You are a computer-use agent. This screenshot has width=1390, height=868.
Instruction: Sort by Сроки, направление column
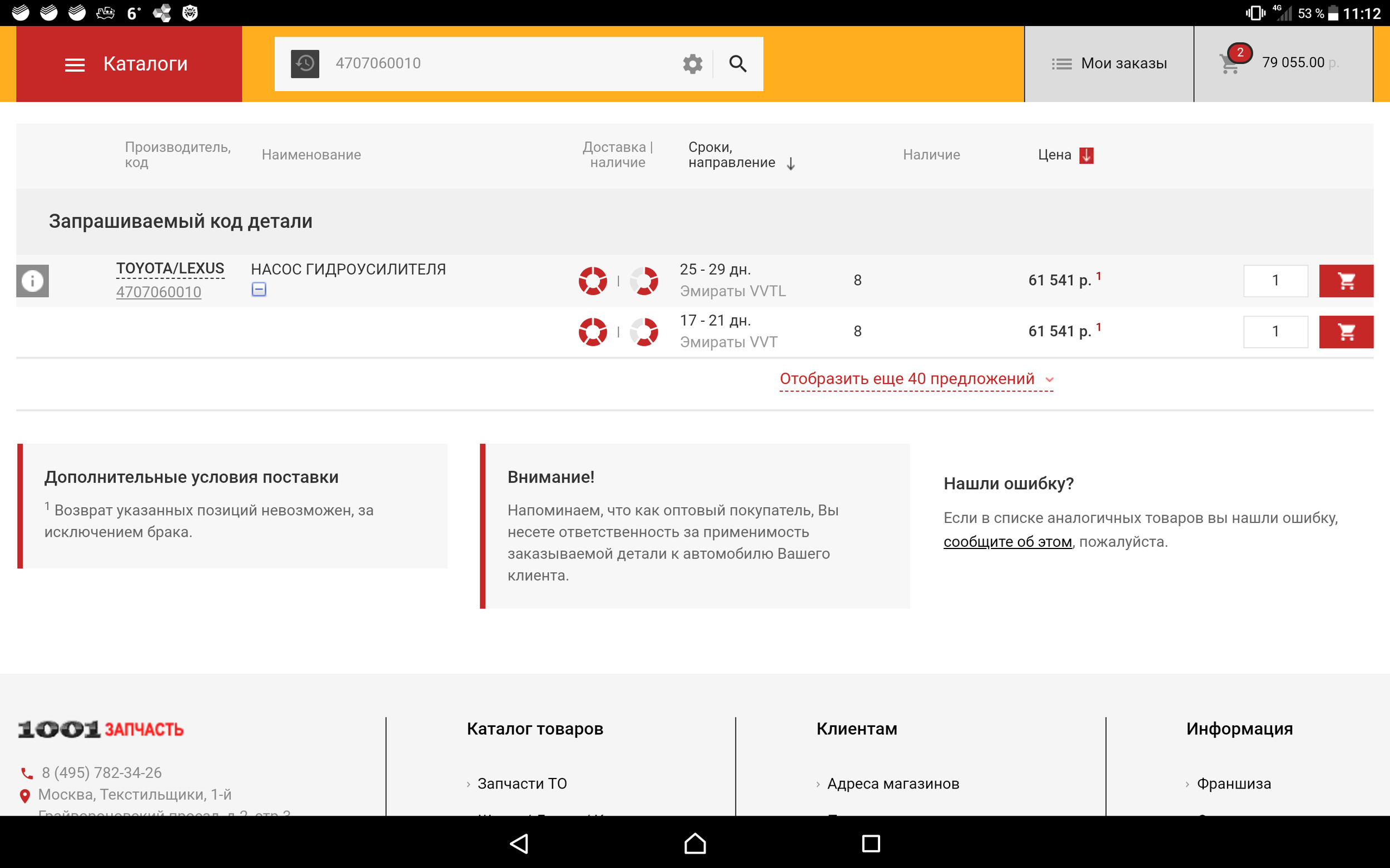(742, 155)
